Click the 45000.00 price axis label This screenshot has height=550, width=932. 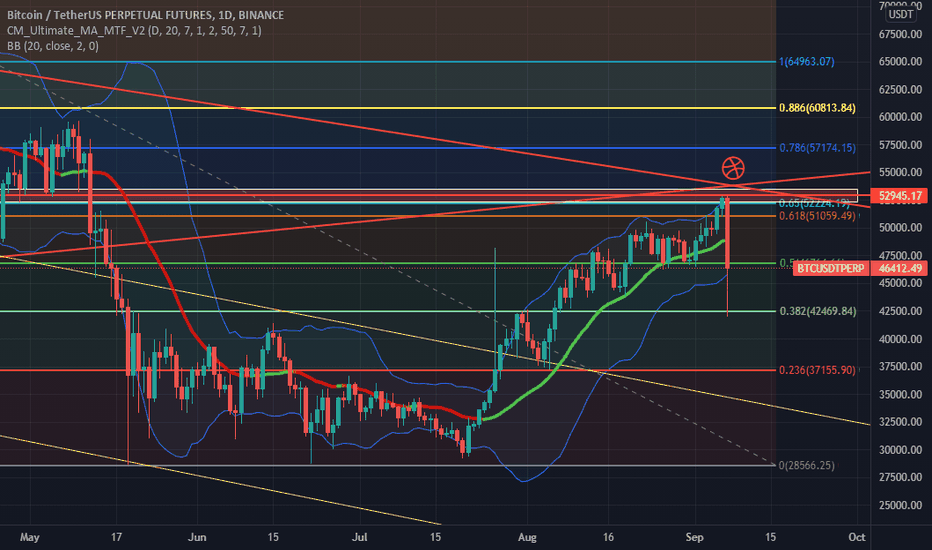(900, 283)
